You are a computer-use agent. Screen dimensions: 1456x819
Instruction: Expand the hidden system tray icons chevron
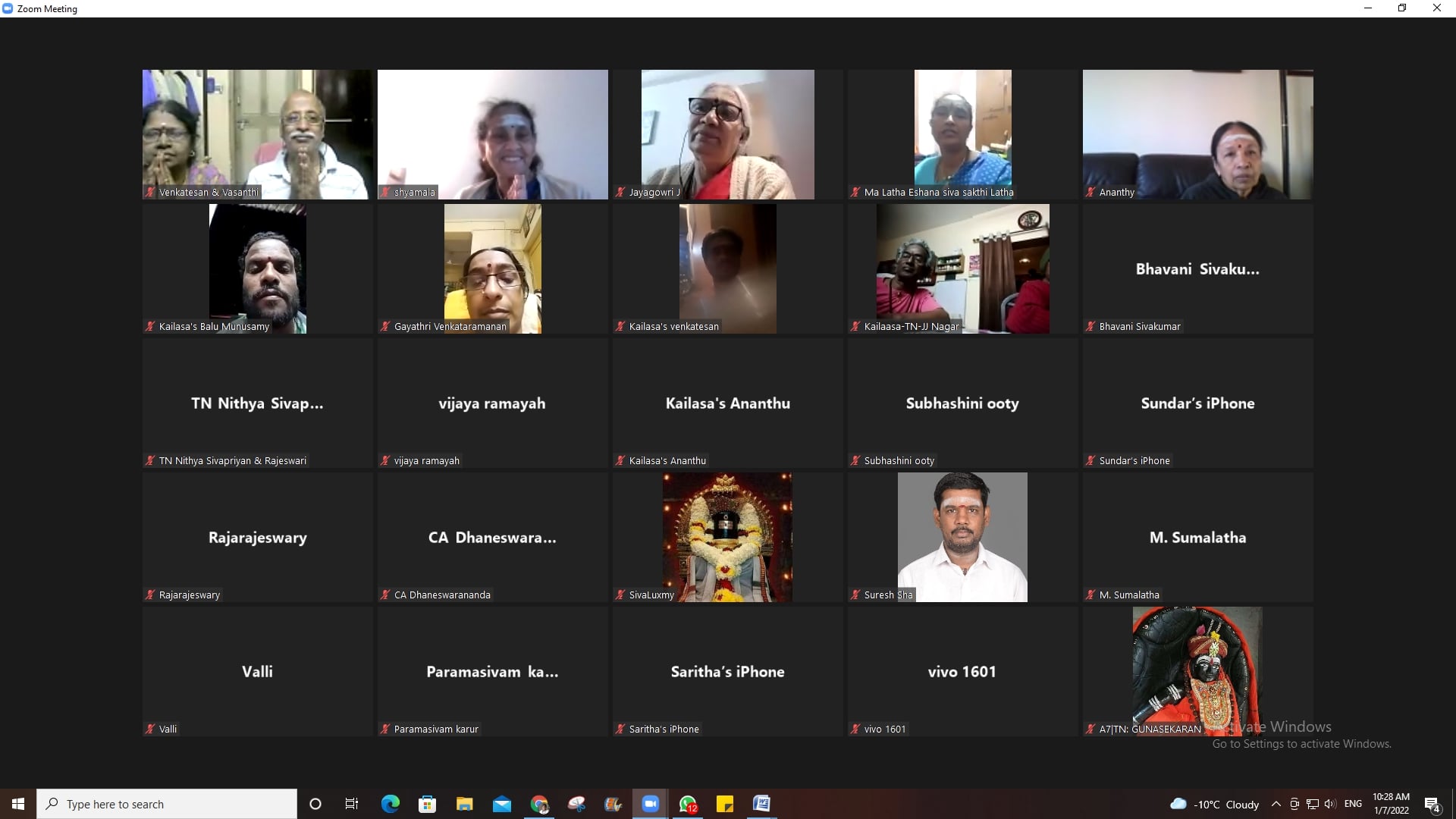(x=1276, y=804)
